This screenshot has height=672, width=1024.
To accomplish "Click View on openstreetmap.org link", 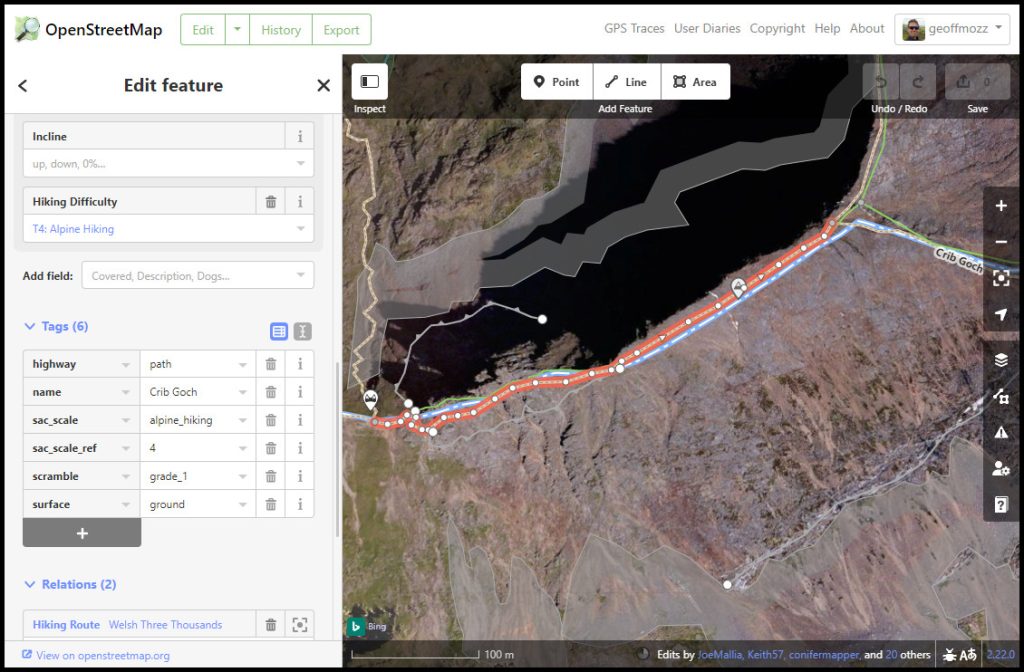I will point(96,655).
